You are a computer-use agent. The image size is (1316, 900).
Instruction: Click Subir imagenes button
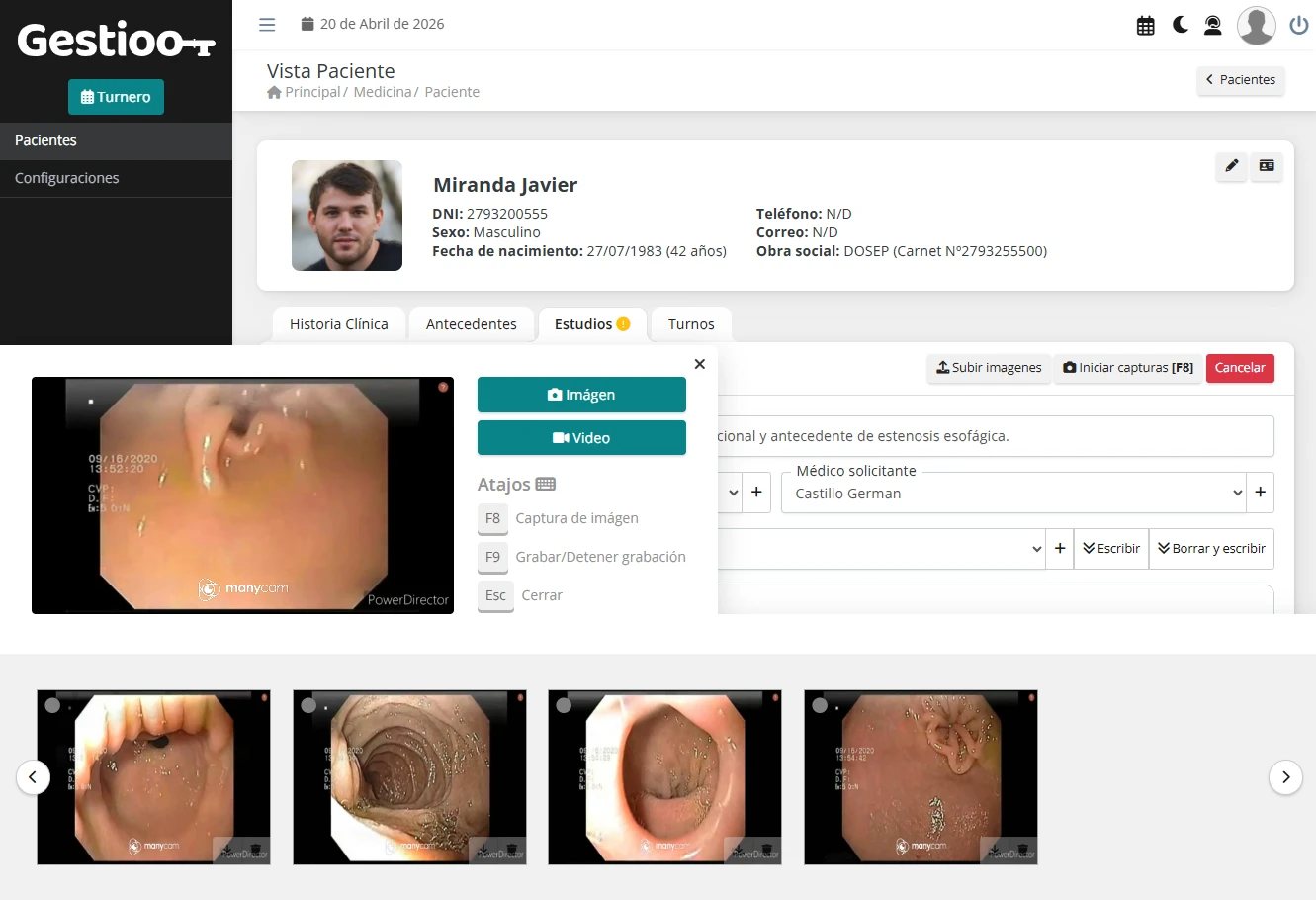[989, 368]
